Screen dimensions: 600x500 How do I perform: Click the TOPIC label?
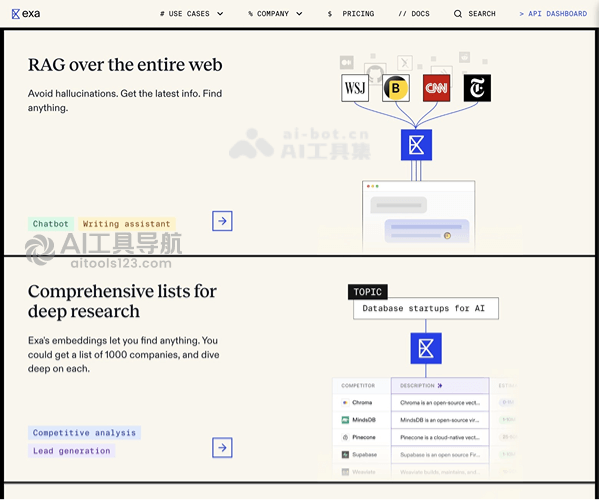point(368,292)
